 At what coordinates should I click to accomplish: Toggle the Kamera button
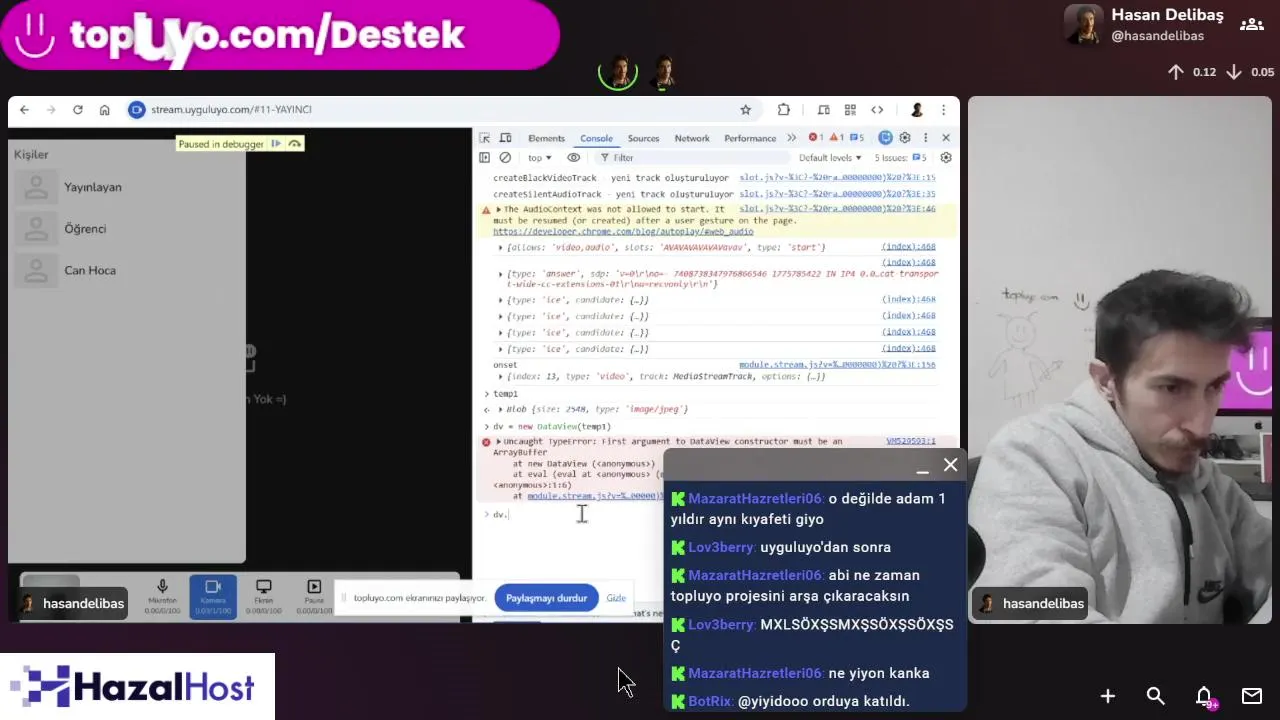tap(213, 596)
